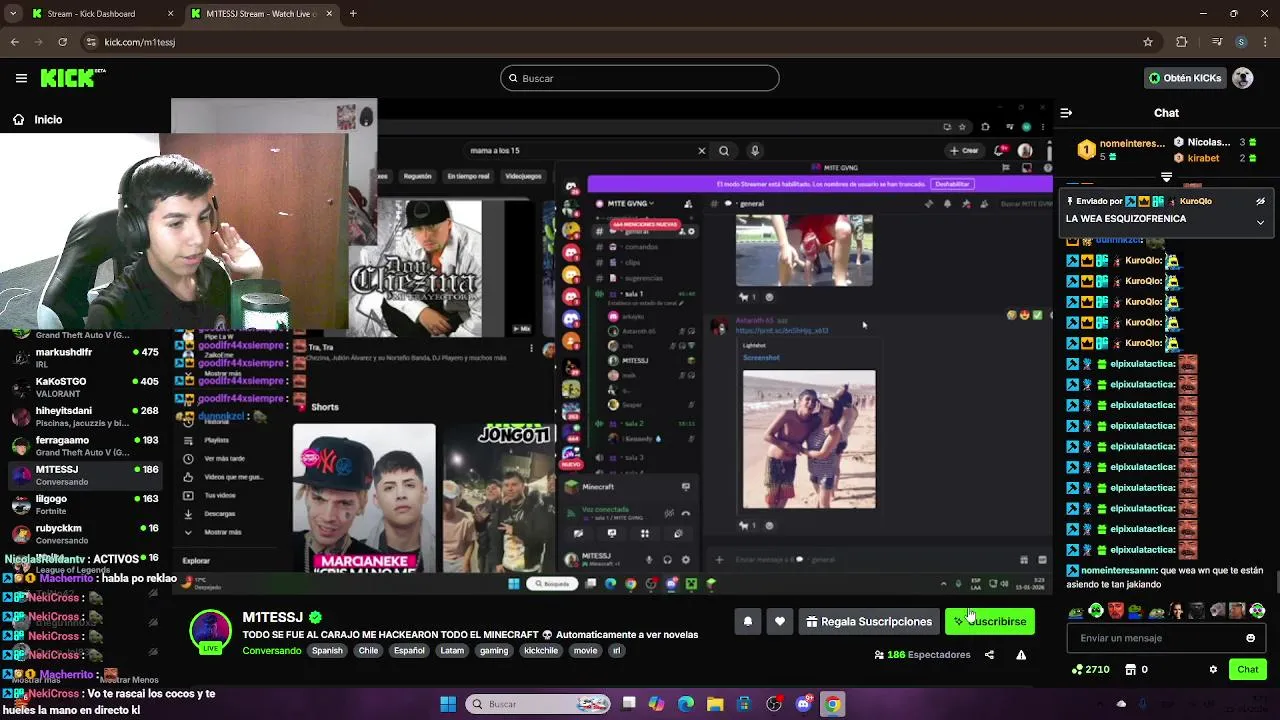Open OBS Studio from taskbar

click(774, 704)
